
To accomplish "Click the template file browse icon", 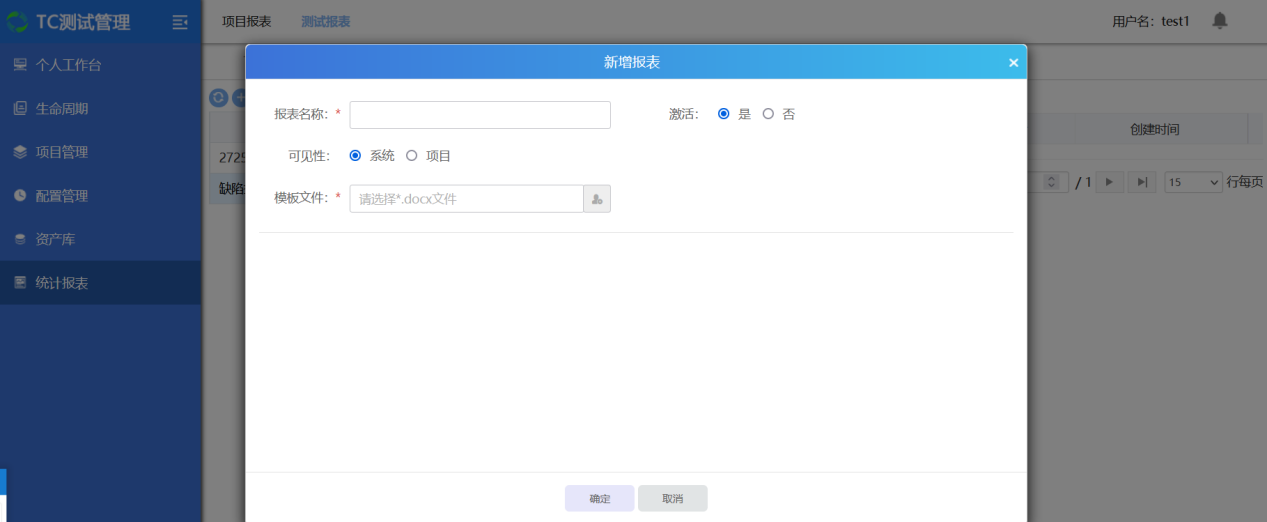I will pyautogui.click(x=597, y=199).
